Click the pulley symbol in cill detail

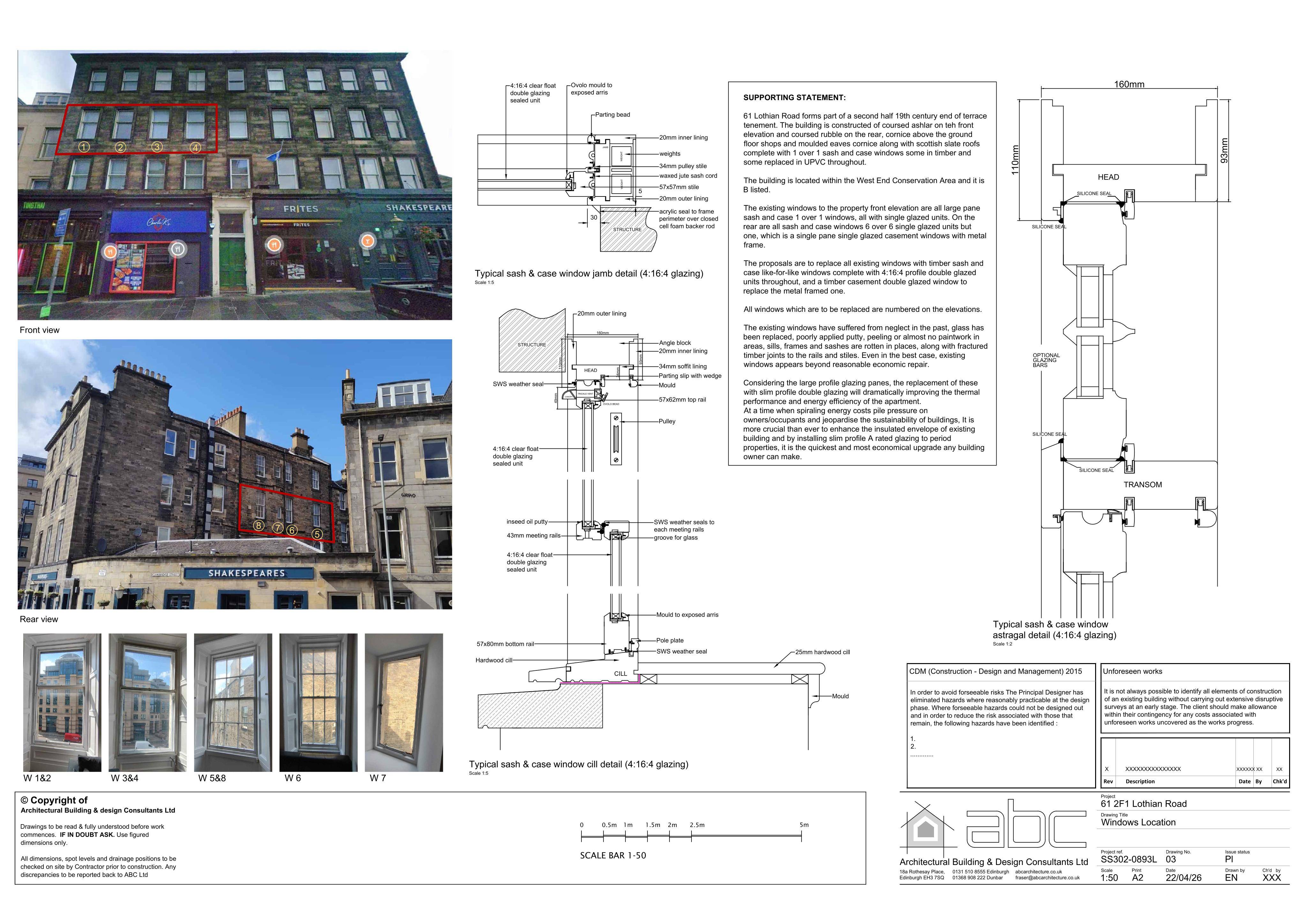615,439
